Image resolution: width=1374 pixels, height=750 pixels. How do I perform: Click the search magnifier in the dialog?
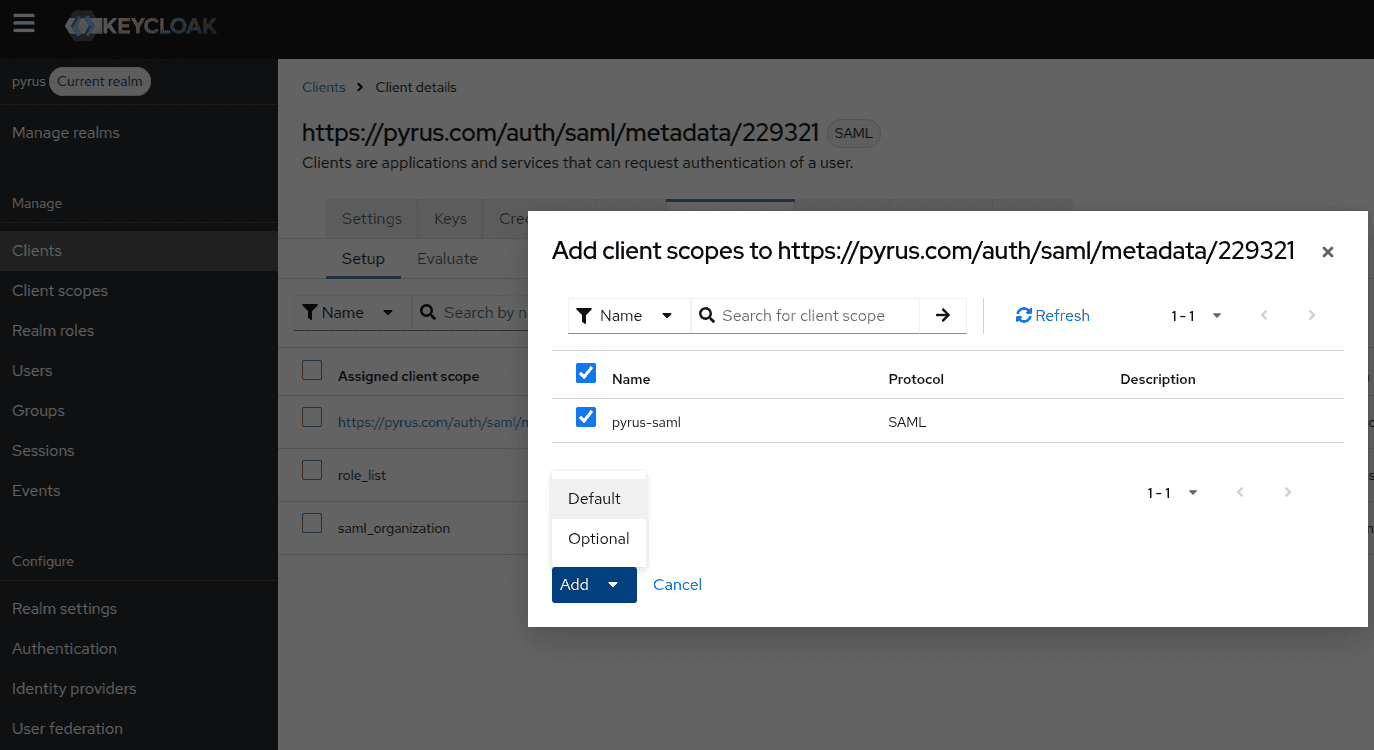tap(707, 315)
